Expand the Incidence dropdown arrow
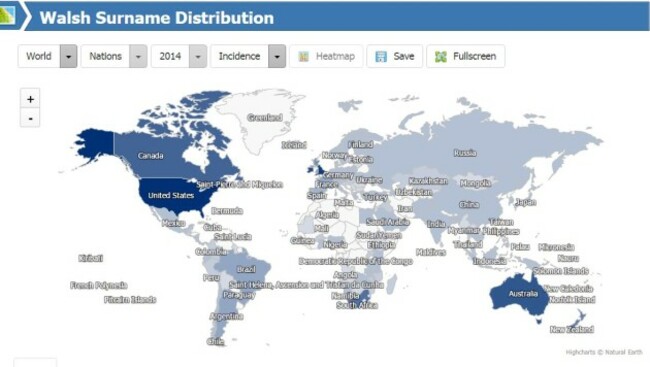 (277, 56)
